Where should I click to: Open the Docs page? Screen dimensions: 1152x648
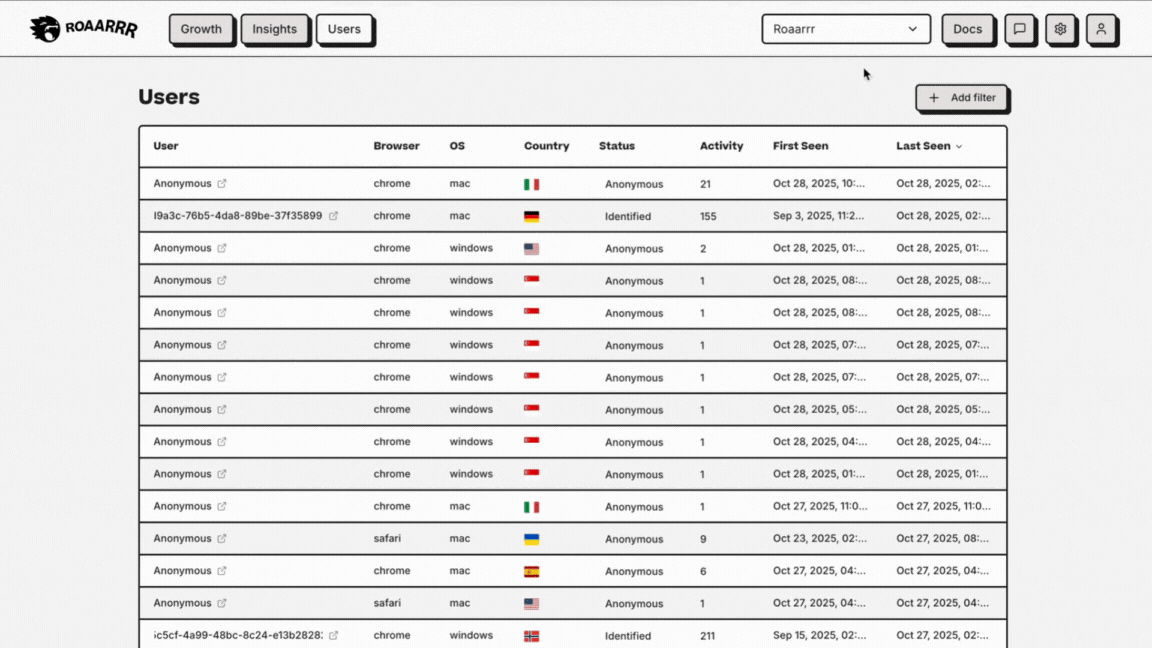click(x=967, y=29)
